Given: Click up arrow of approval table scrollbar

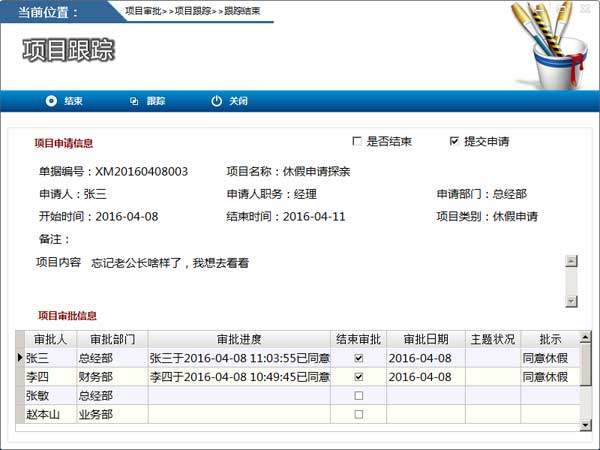Looking at the screenshot, I should click(x=585, y=337).
